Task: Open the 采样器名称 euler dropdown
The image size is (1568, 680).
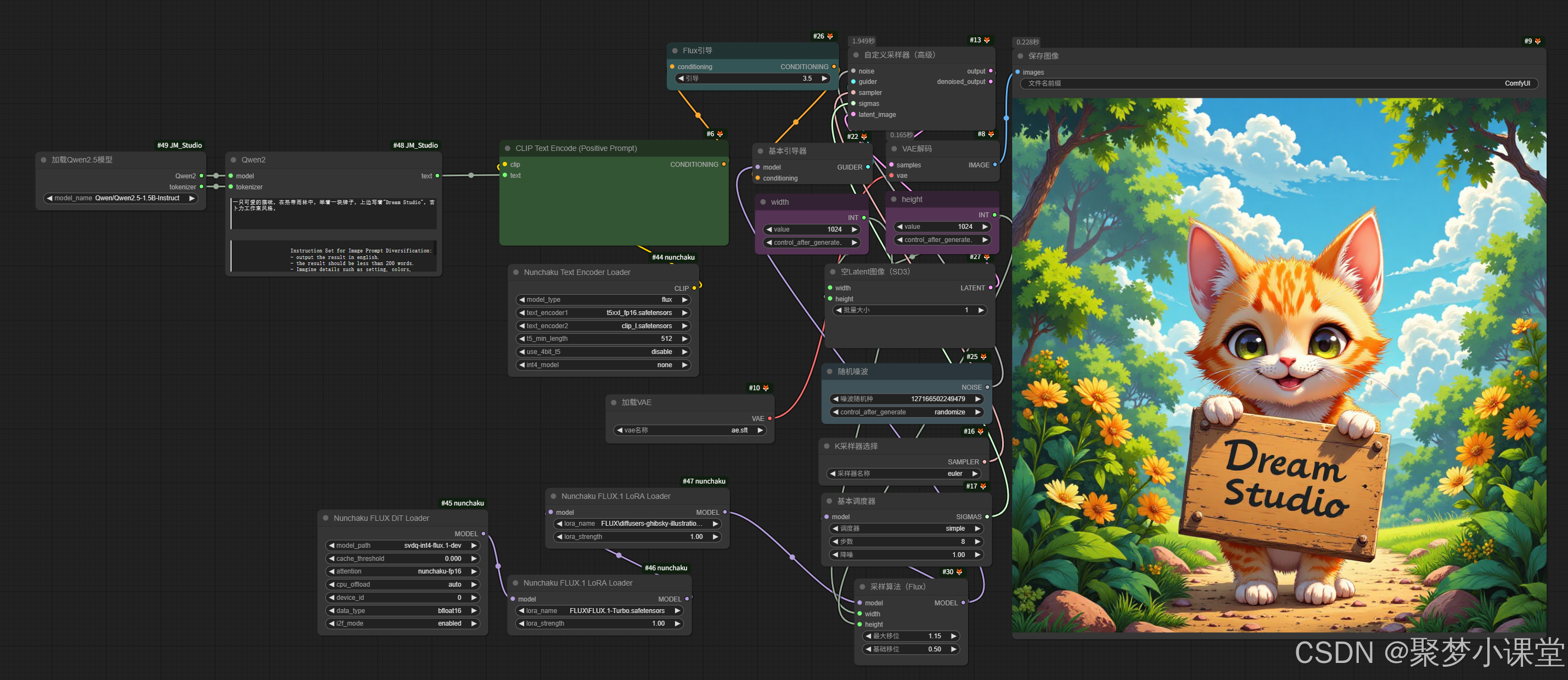Action: click(904, 474)
